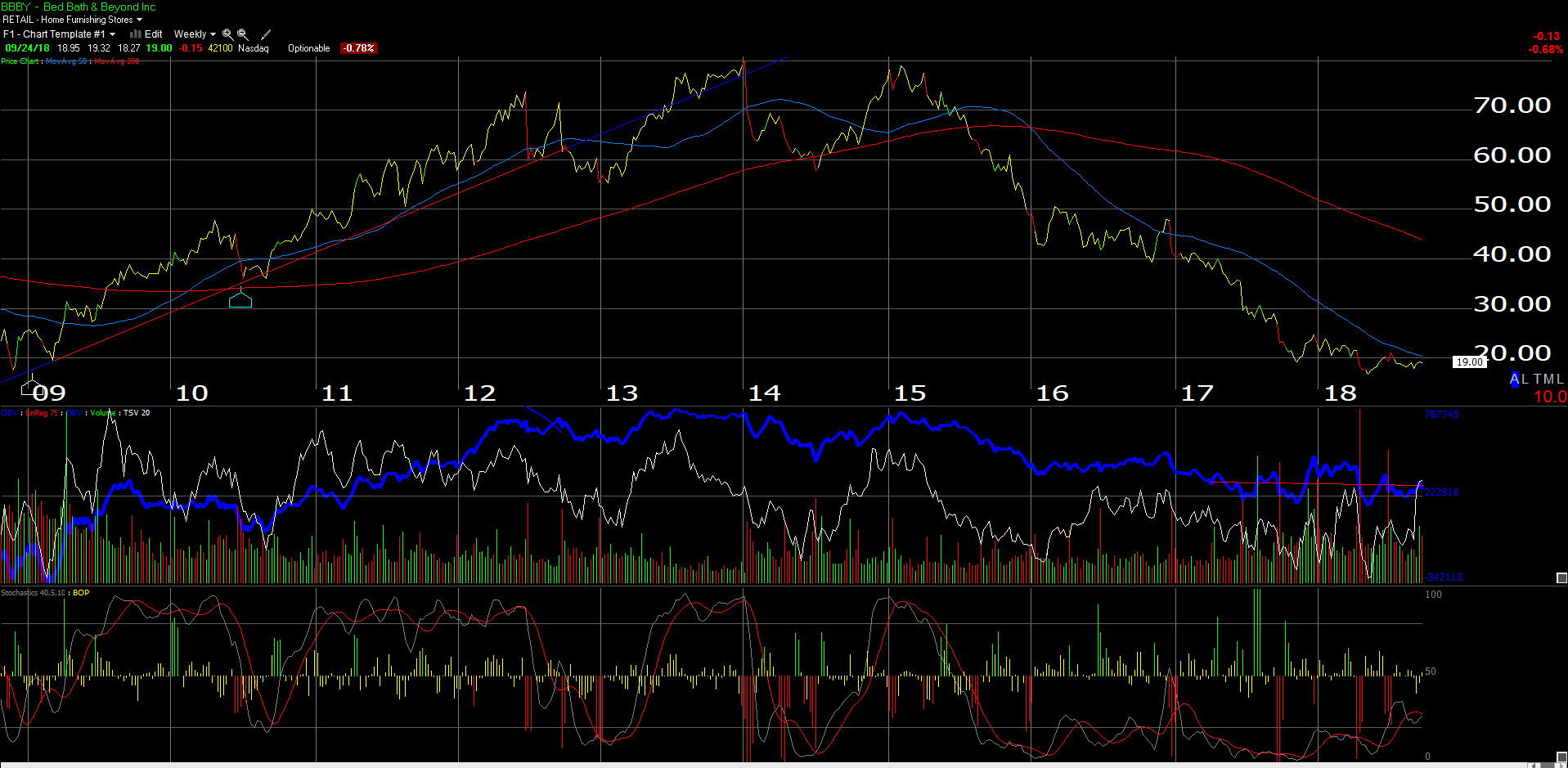The height and width of the screenshot is (768, 1568).
Task: Click the red 10.0 axis label
Action: tap(1550, 397)
